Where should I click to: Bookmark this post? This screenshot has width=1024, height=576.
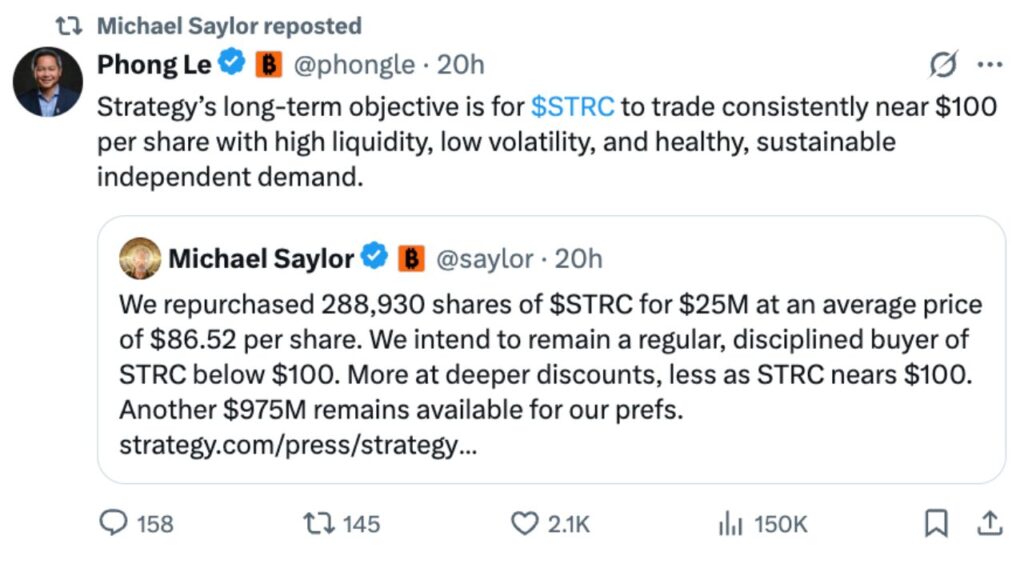936,524
